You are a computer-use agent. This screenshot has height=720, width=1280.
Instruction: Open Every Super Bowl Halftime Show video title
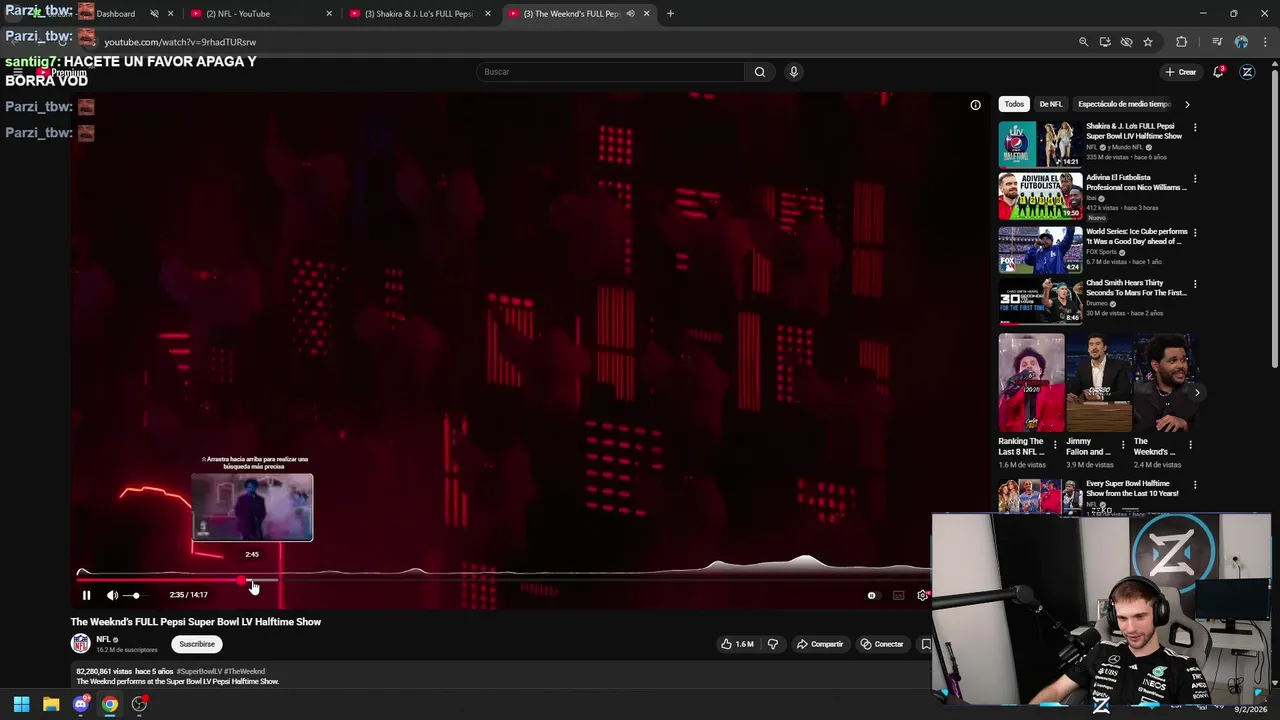(x=1132, y=488)
